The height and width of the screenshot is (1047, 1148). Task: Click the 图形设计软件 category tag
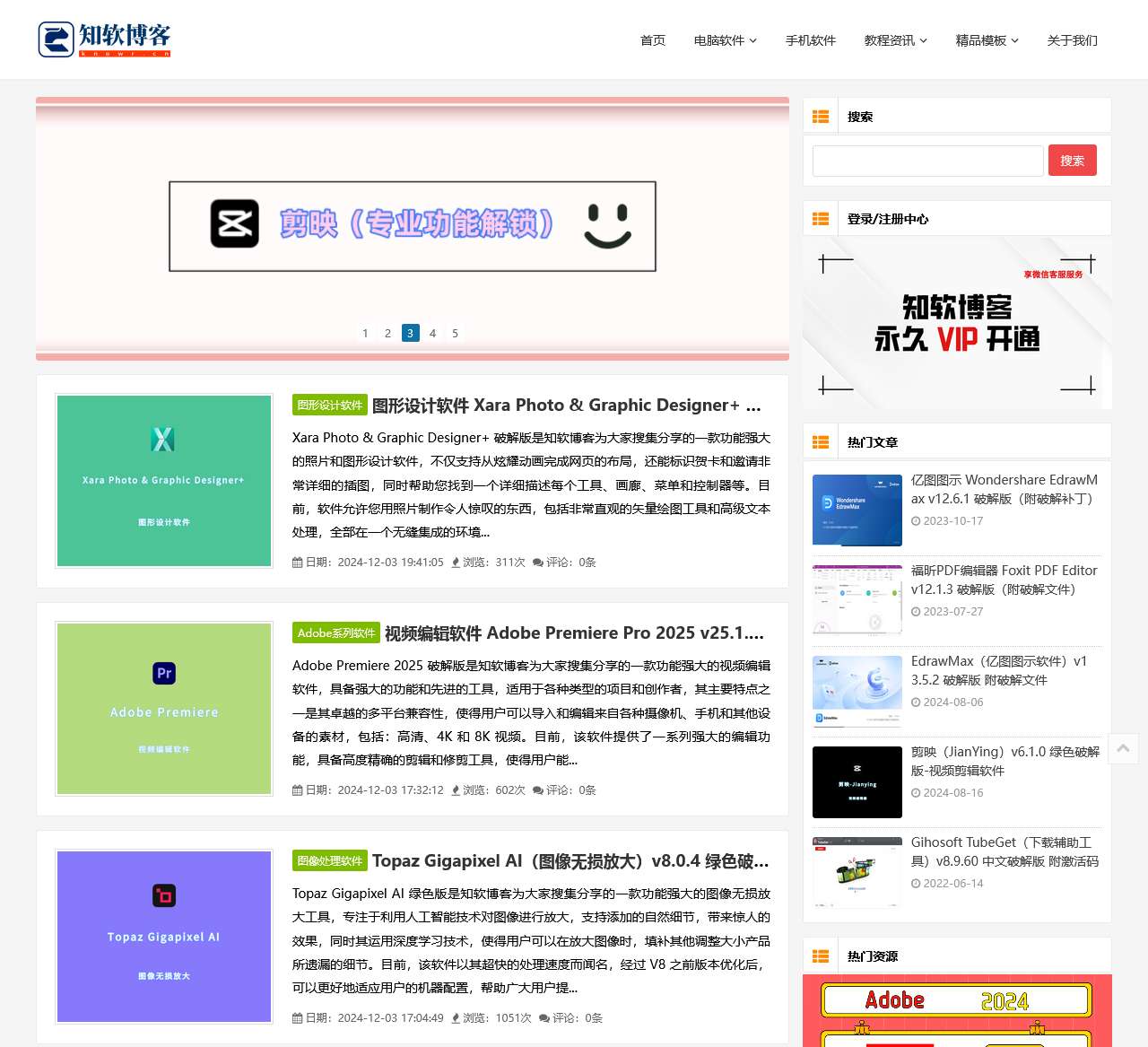330,405
